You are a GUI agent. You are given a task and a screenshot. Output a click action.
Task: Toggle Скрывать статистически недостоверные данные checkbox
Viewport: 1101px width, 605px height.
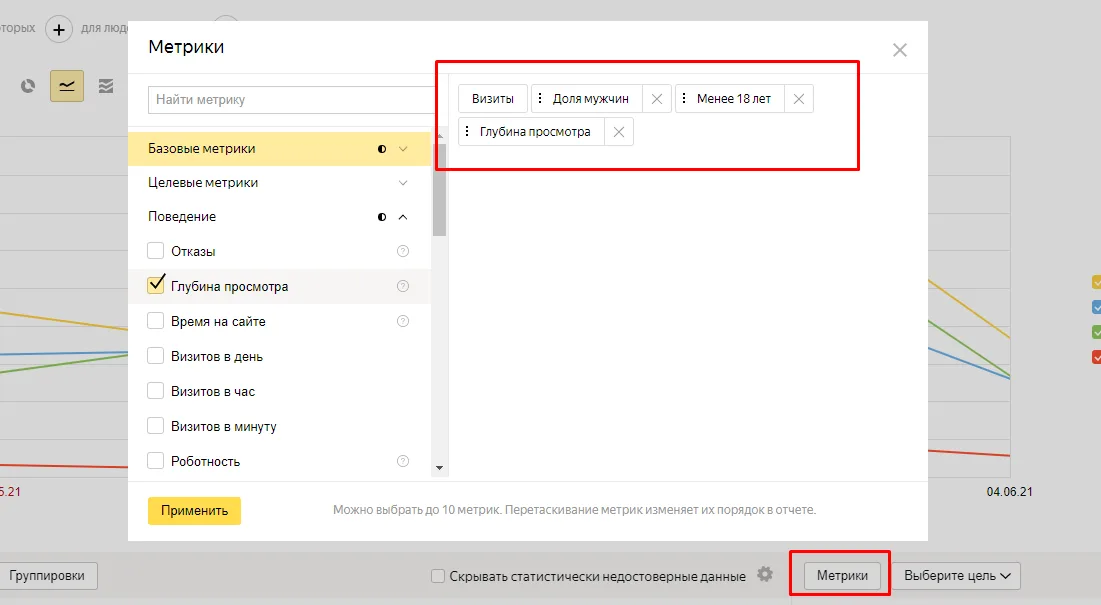point(437,576)
